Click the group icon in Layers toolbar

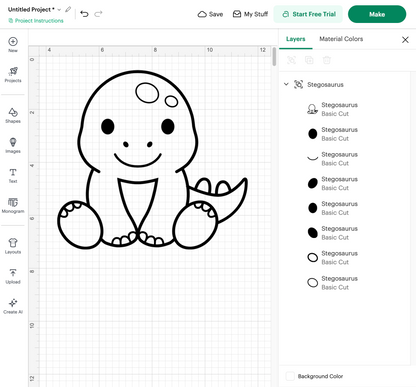pyautogui.click(x=291, y=60)
